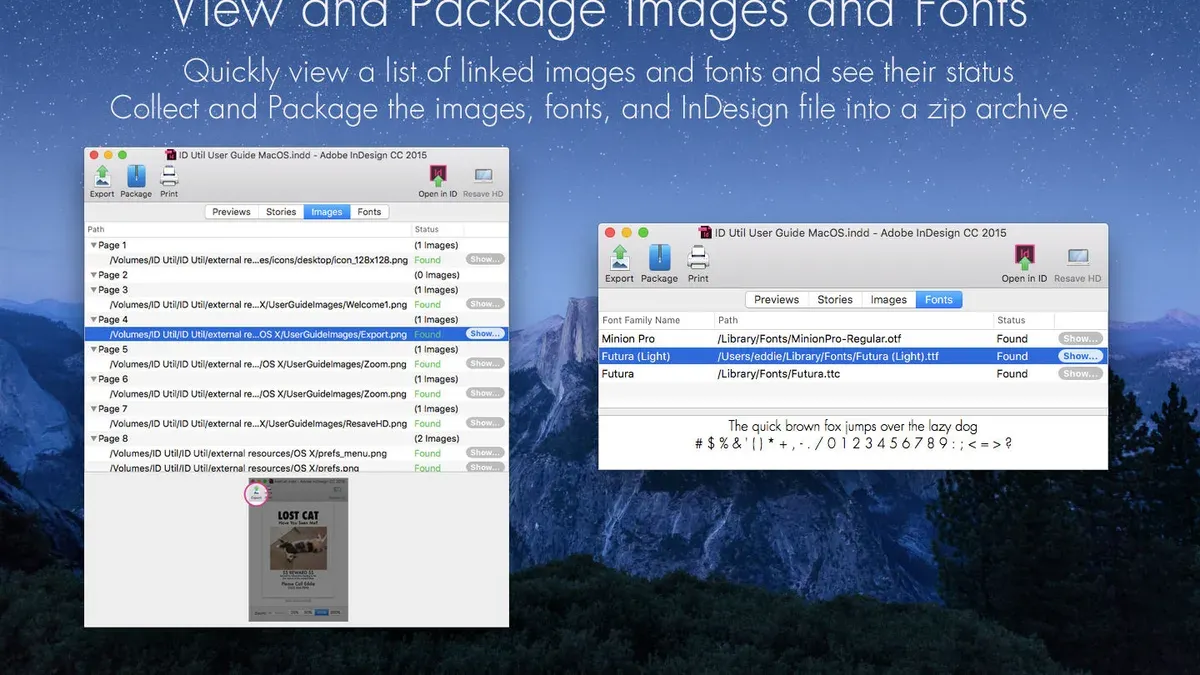The width and height of the screenshot is (1200, 675).
Task: Collapse the Page 4 disclosure triangle
Action: pyautogui.click(x=94, y=320)
